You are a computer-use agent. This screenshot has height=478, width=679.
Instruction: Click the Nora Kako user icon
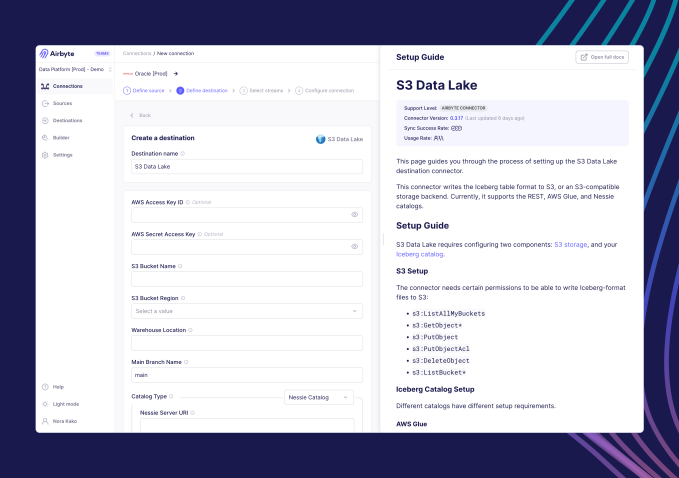tap(45, 421)
